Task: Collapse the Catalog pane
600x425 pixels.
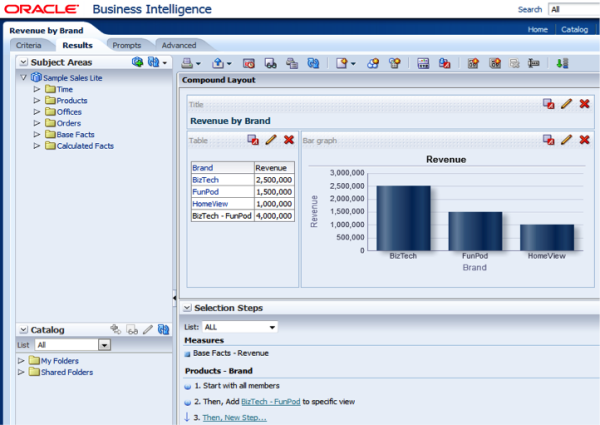Action: 23,329
